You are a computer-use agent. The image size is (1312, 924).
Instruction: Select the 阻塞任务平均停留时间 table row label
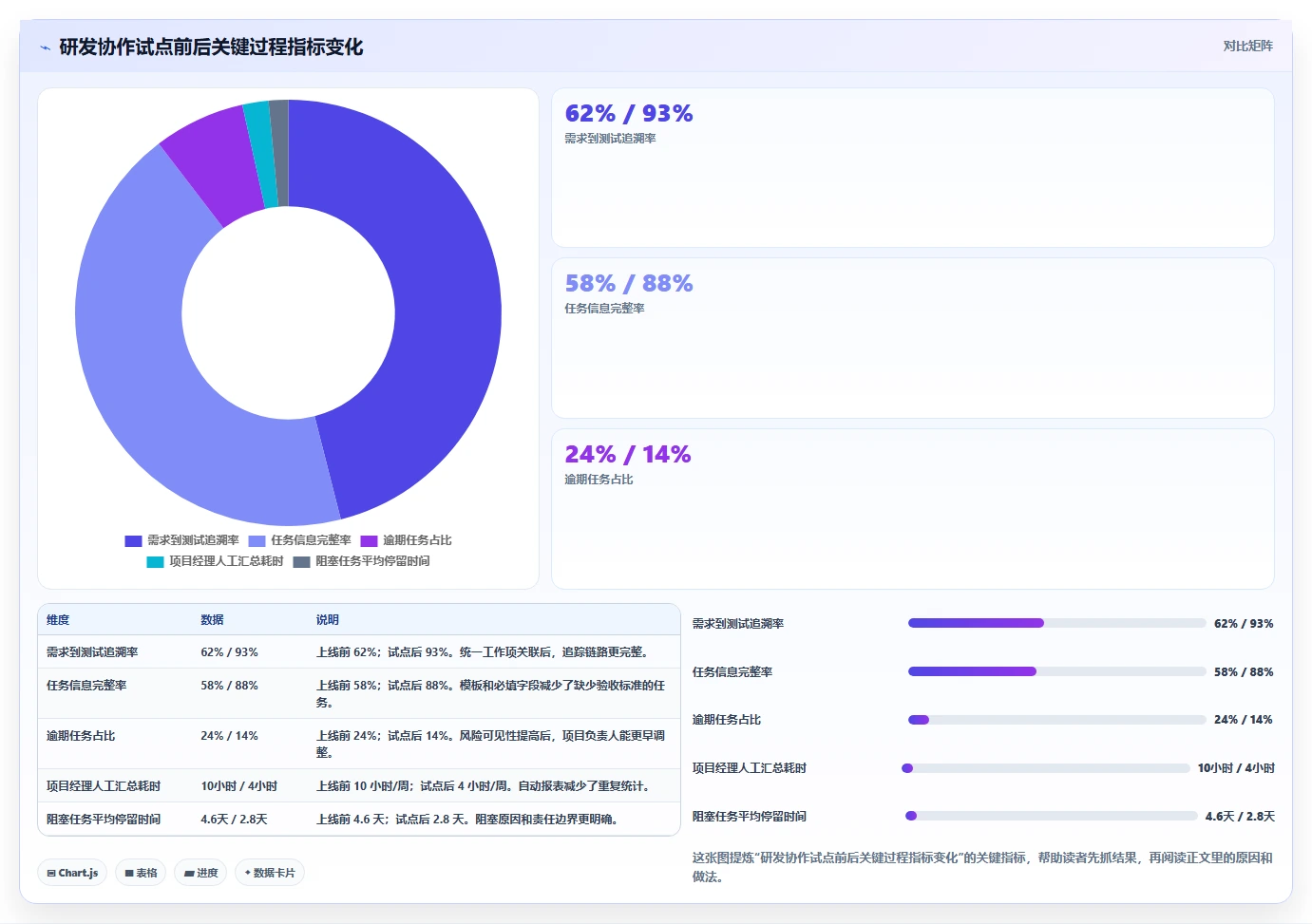coord(104,820)
